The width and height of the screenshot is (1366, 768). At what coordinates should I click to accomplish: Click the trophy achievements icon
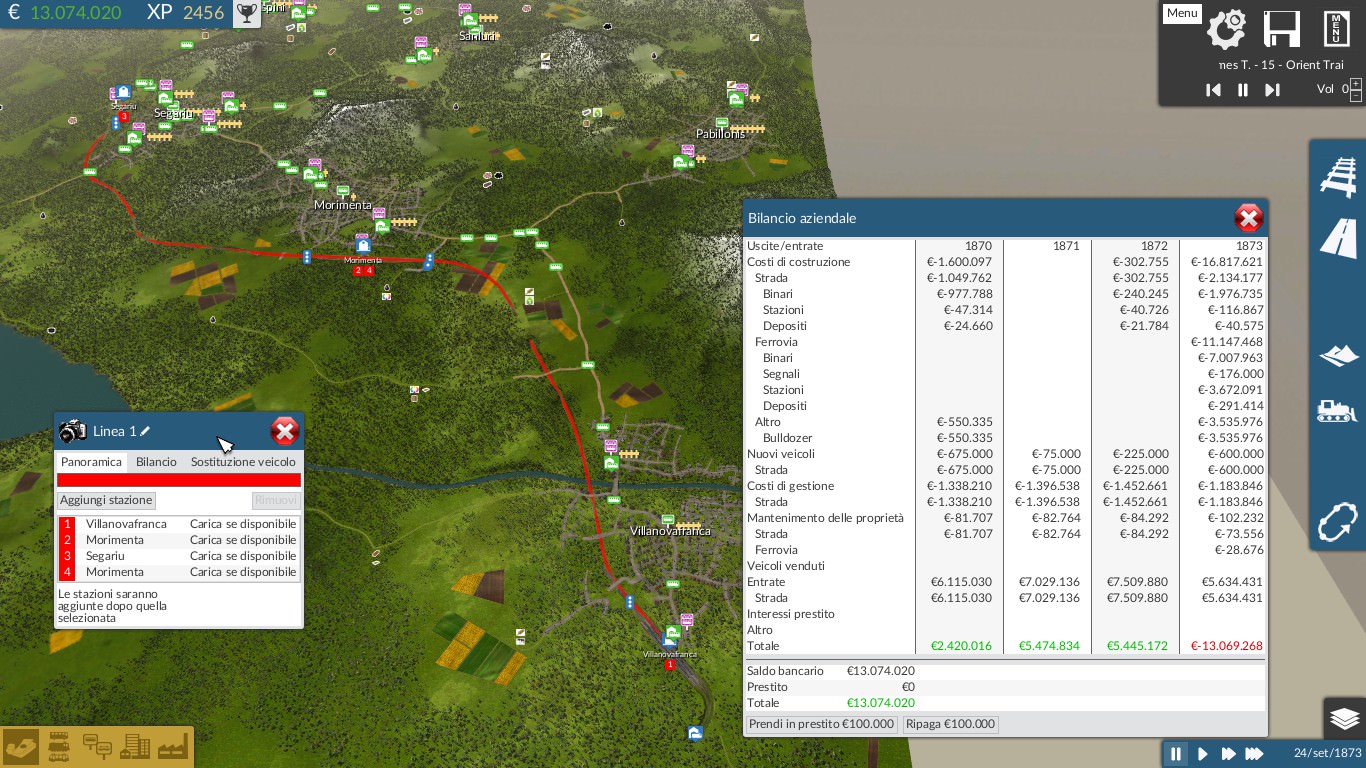pyautogui.click(x=246, y=13)
